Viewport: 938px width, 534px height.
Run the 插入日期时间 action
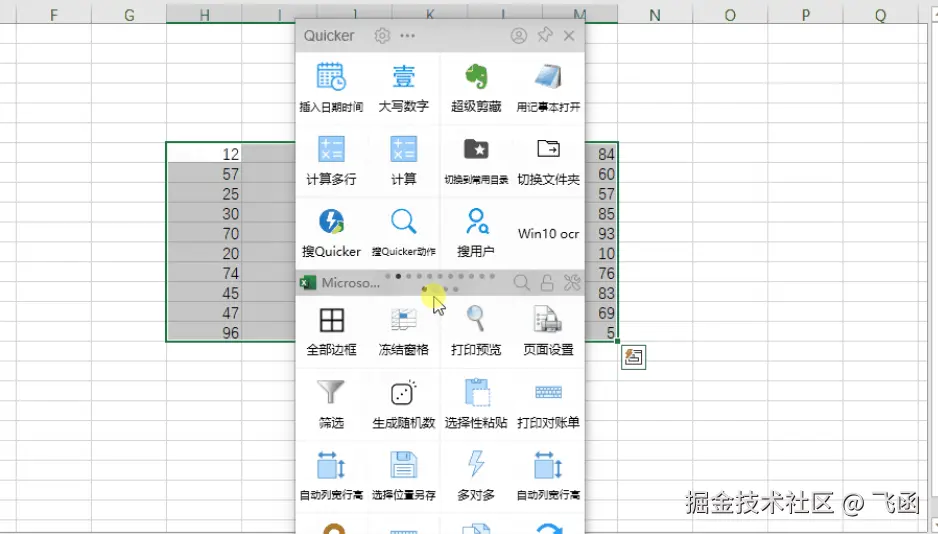(x=331, y=88)
